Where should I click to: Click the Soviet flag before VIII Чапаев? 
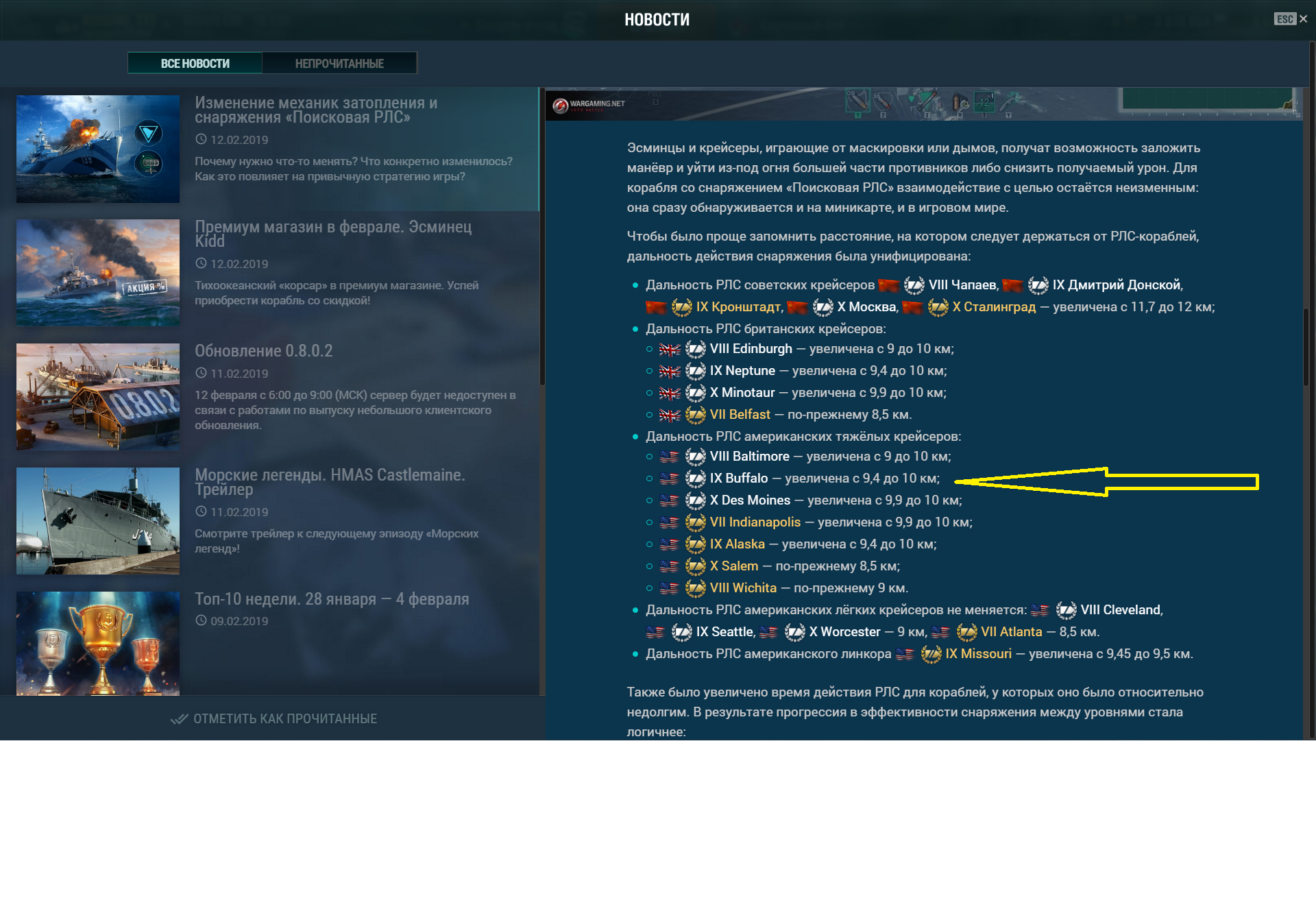(888, 285)
